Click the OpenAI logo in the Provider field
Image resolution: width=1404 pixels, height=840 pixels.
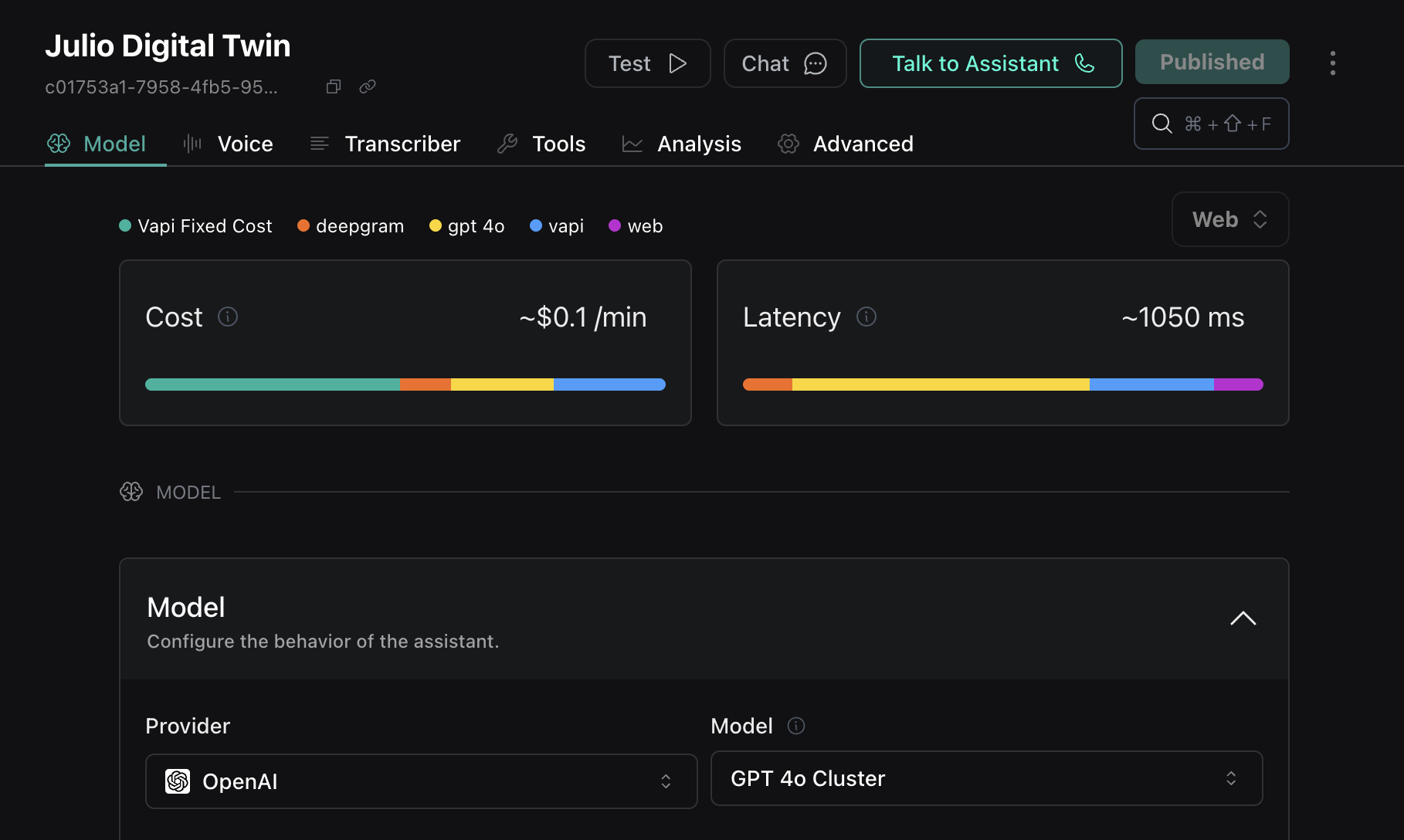click(x=178, y=781)
